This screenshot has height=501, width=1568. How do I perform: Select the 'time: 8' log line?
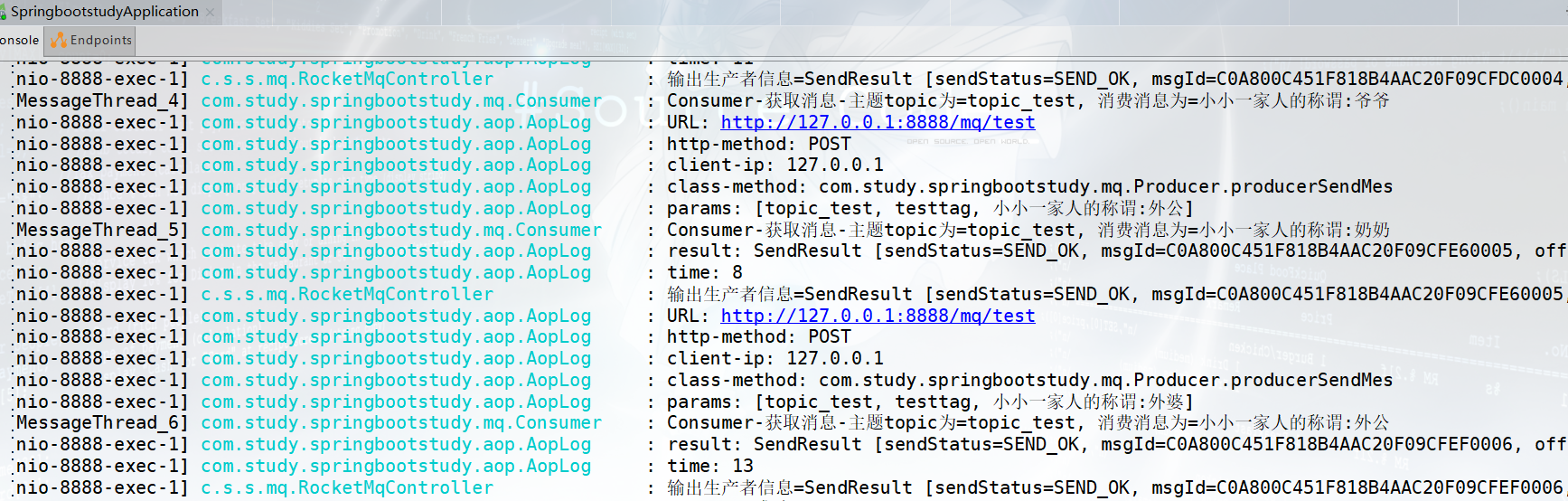click(x=705, y=272)
